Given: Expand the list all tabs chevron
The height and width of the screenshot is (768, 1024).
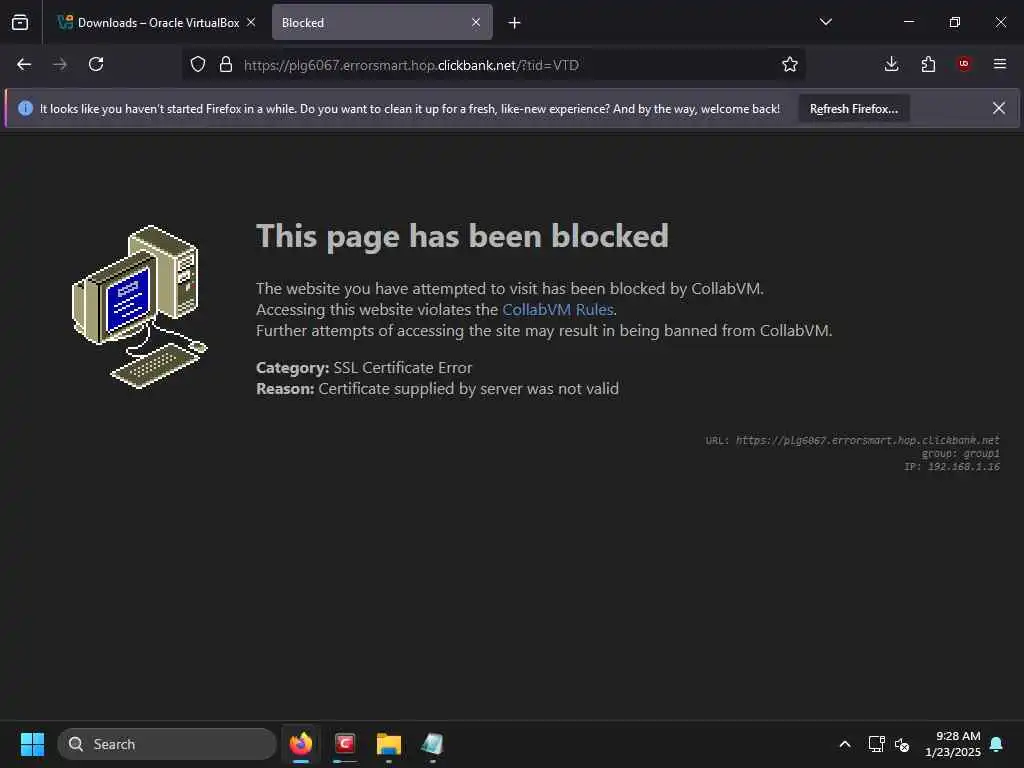Looking at the screenshot, I should (x=825, y=22).
